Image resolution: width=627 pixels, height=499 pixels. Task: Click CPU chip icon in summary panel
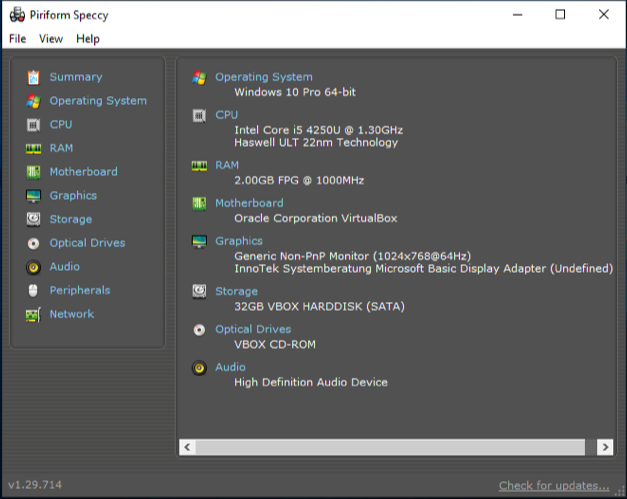point(199,116)
